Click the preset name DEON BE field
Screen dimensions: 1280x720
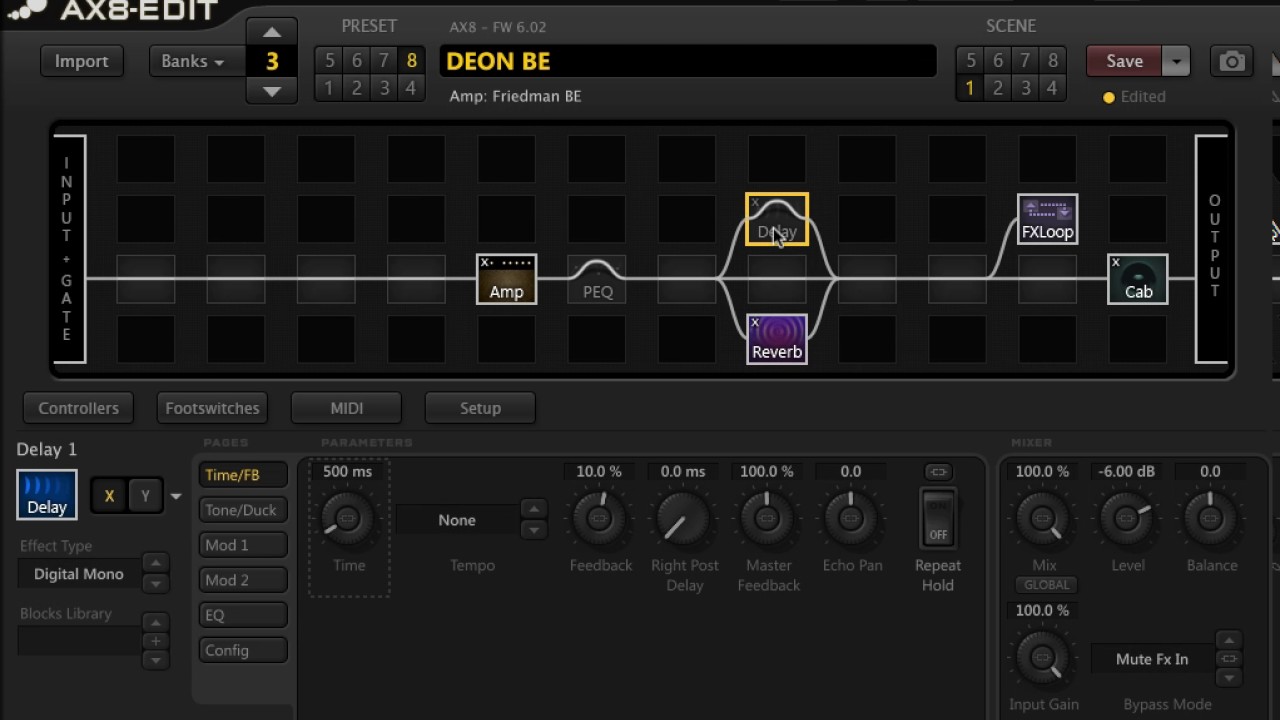click(688, 61)
